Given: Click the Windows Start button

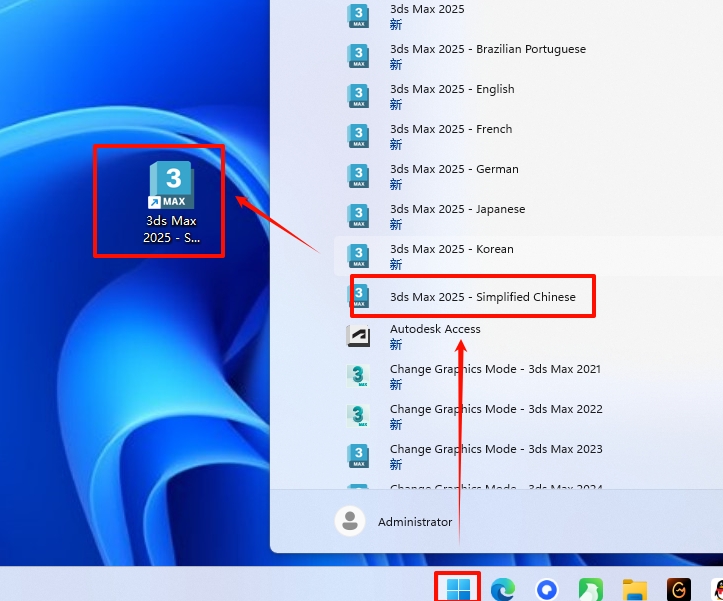Looking at the screenshot, I should (459, 589).
